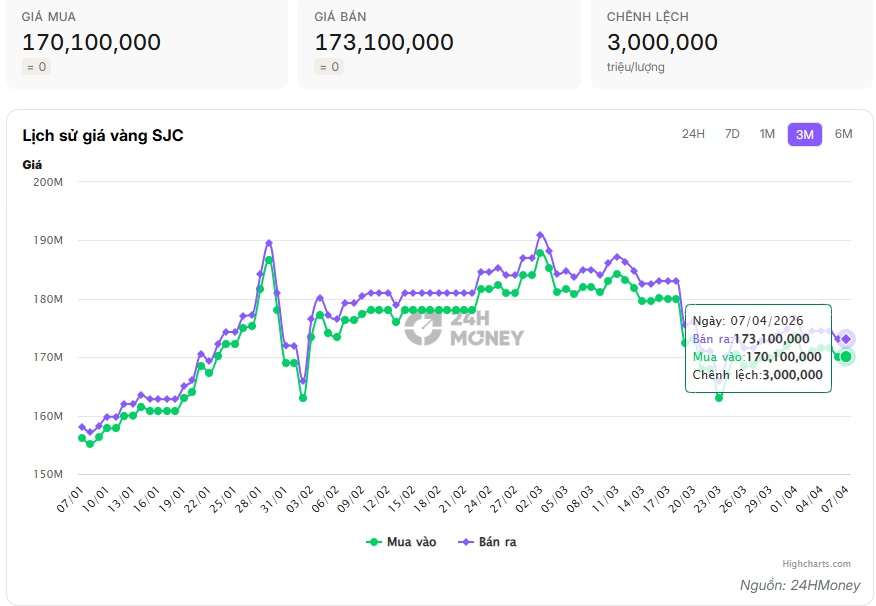This screenshot has width=876, height=606.
Task: Click the active 3M range button
Action: [804, 134]
